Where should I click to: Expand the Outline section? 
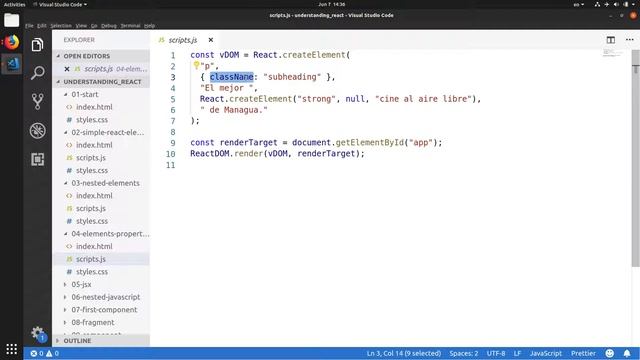click(101, 340)
